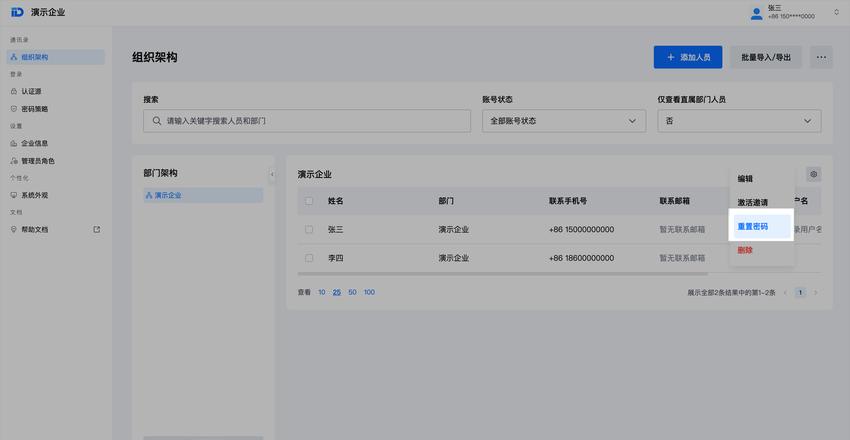Open the 账号状态 dropdown
Screen dimensions: 850x440
click(564, 121)
